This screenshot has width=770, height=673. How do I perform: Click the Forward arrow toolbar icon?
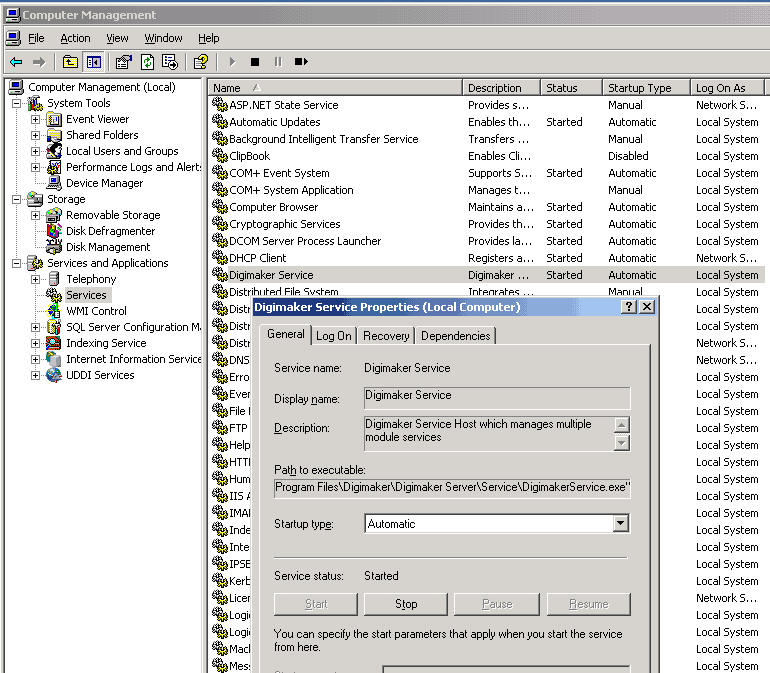coord(39,62)
